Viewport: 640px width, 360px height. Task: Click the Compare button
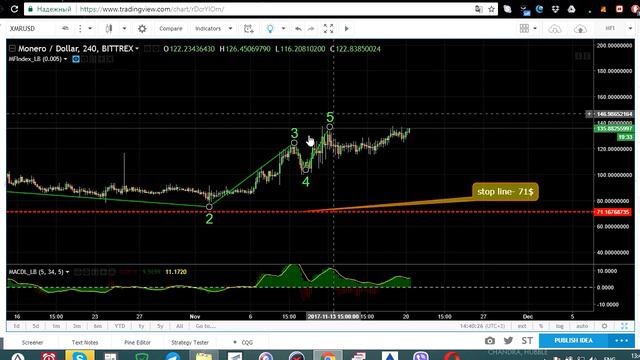pyautogui.click(x=171, y=29)
